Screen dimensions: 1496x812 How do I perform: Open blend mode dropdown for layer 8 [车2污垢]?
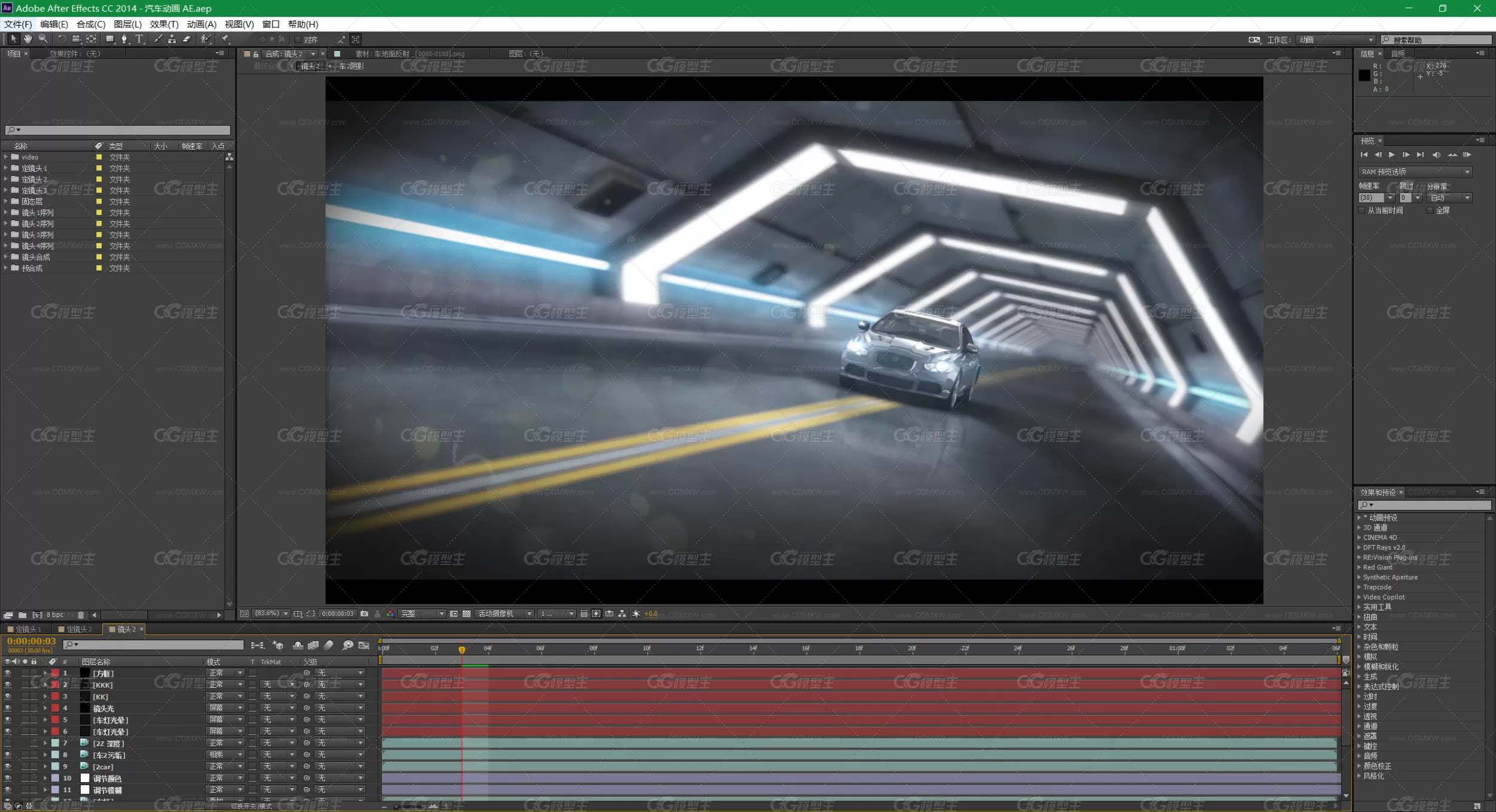coord(225,755)
